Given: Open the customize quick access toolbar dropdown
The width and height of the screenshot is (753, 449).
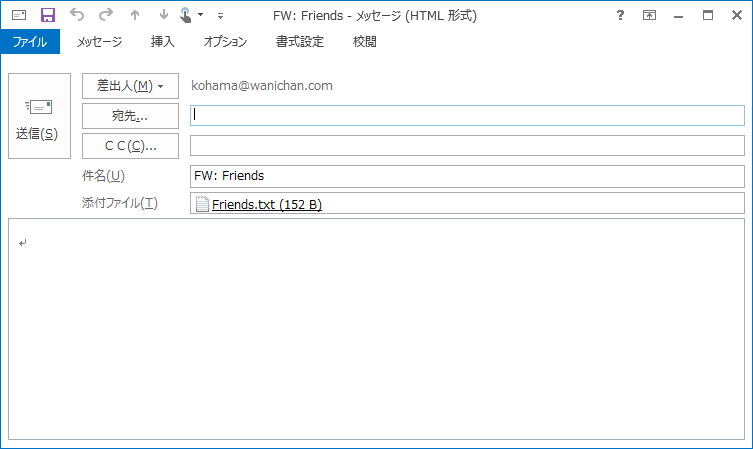Looking at the screenshot, I should (x=220, y=17).
